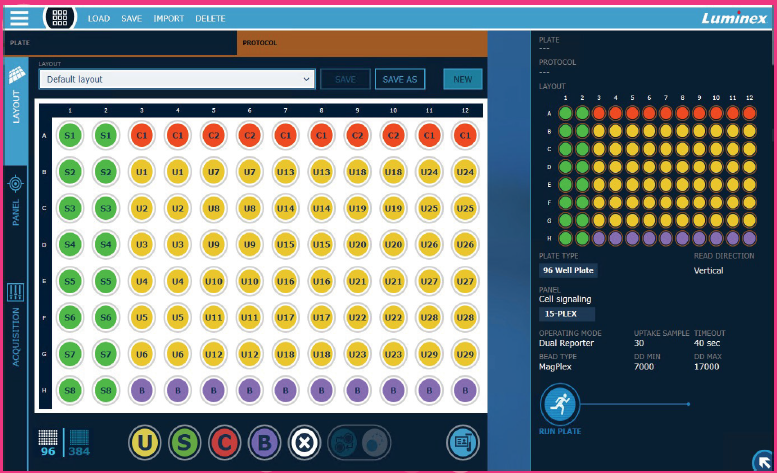Click the DD MAX value 17000
Screen dimensions: 777x473
pos(706,367)
